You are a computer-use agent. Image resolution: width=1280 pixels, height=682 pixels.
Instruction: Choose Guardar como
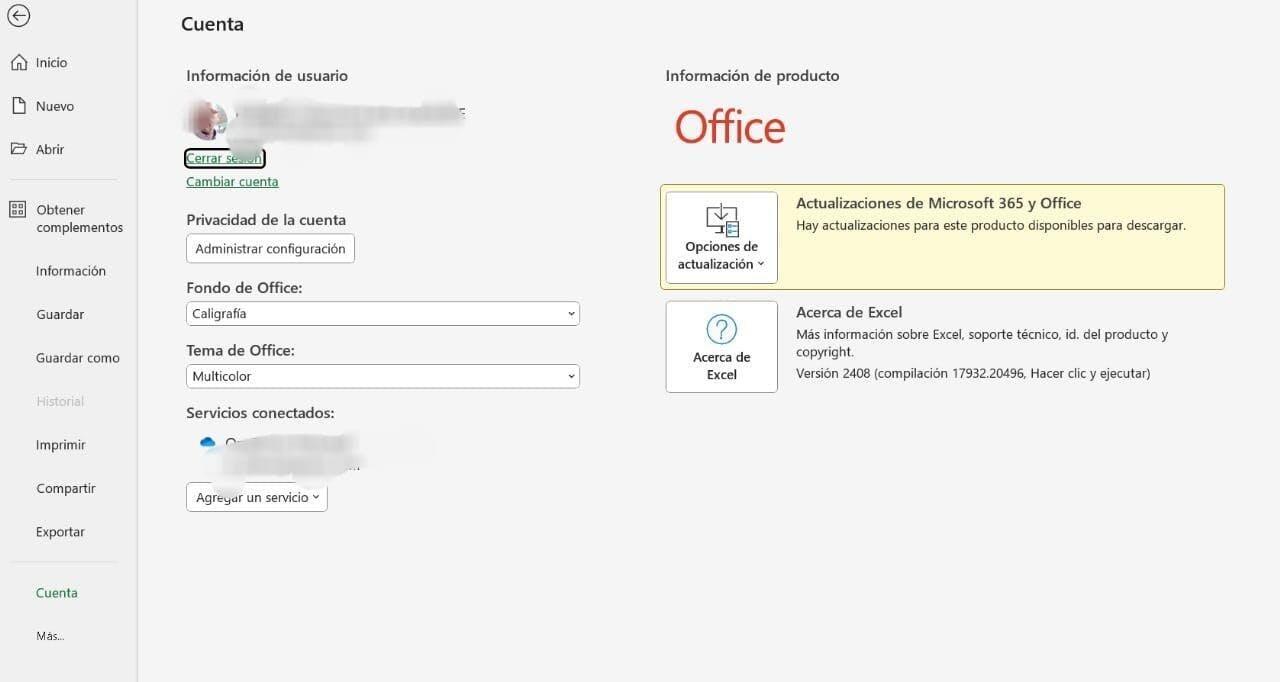pyautogui.click(x=78, y=358)
